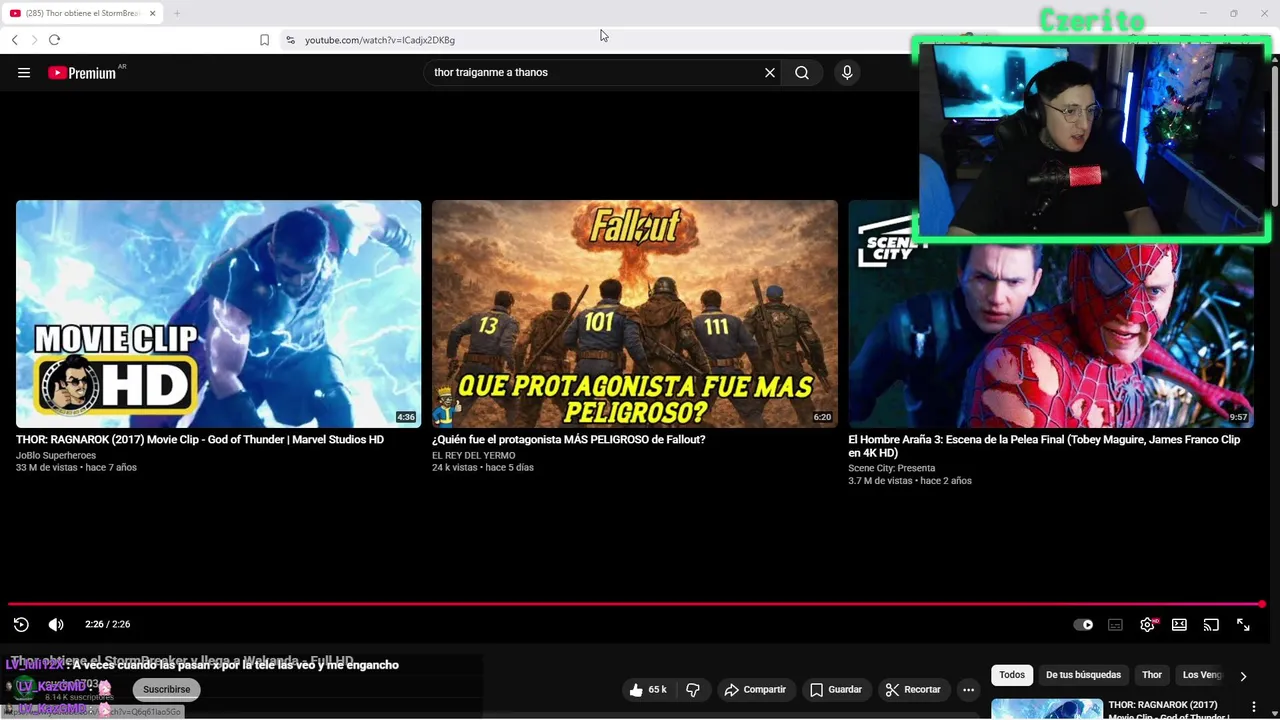Click the red video progress bar
Screen dimensions: 1280x720
point(636,604)
